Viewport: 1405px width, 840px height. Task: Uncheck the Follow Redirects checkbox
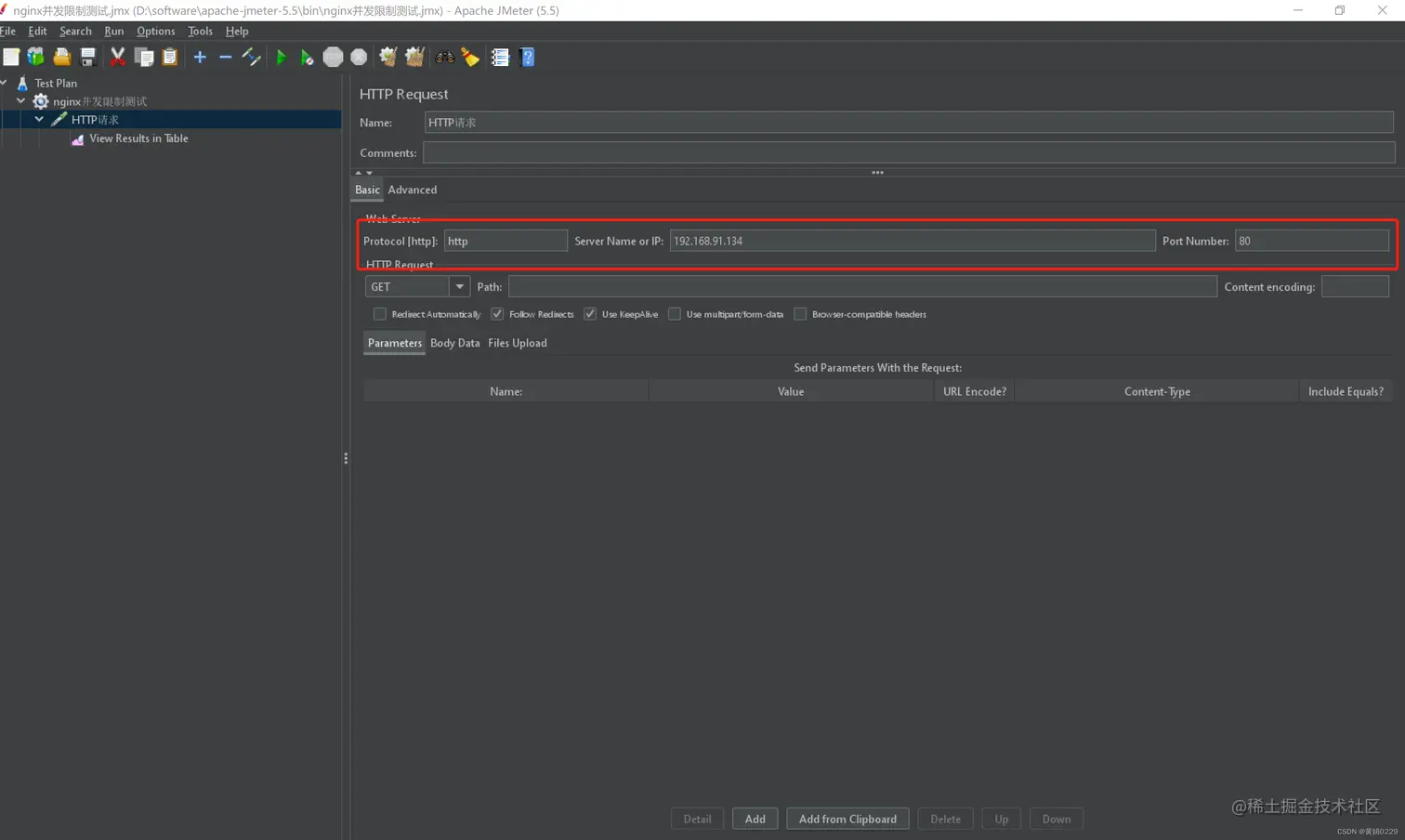[497, 314]
